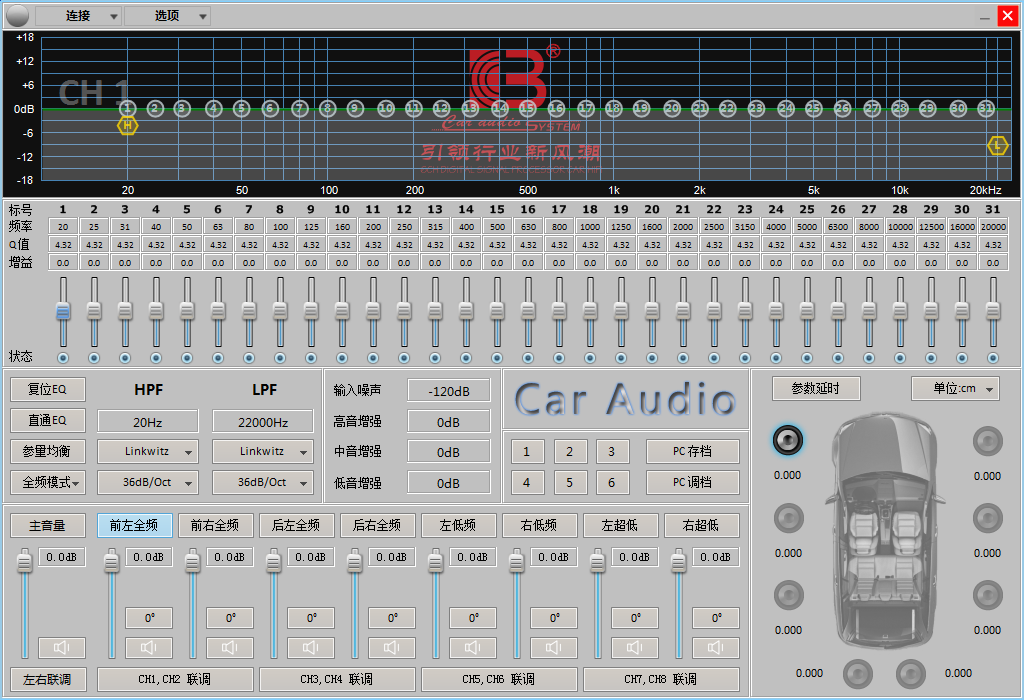Select the 后右全频 channel tab
Screen dimensions: 1024x700
coord(377,525)
